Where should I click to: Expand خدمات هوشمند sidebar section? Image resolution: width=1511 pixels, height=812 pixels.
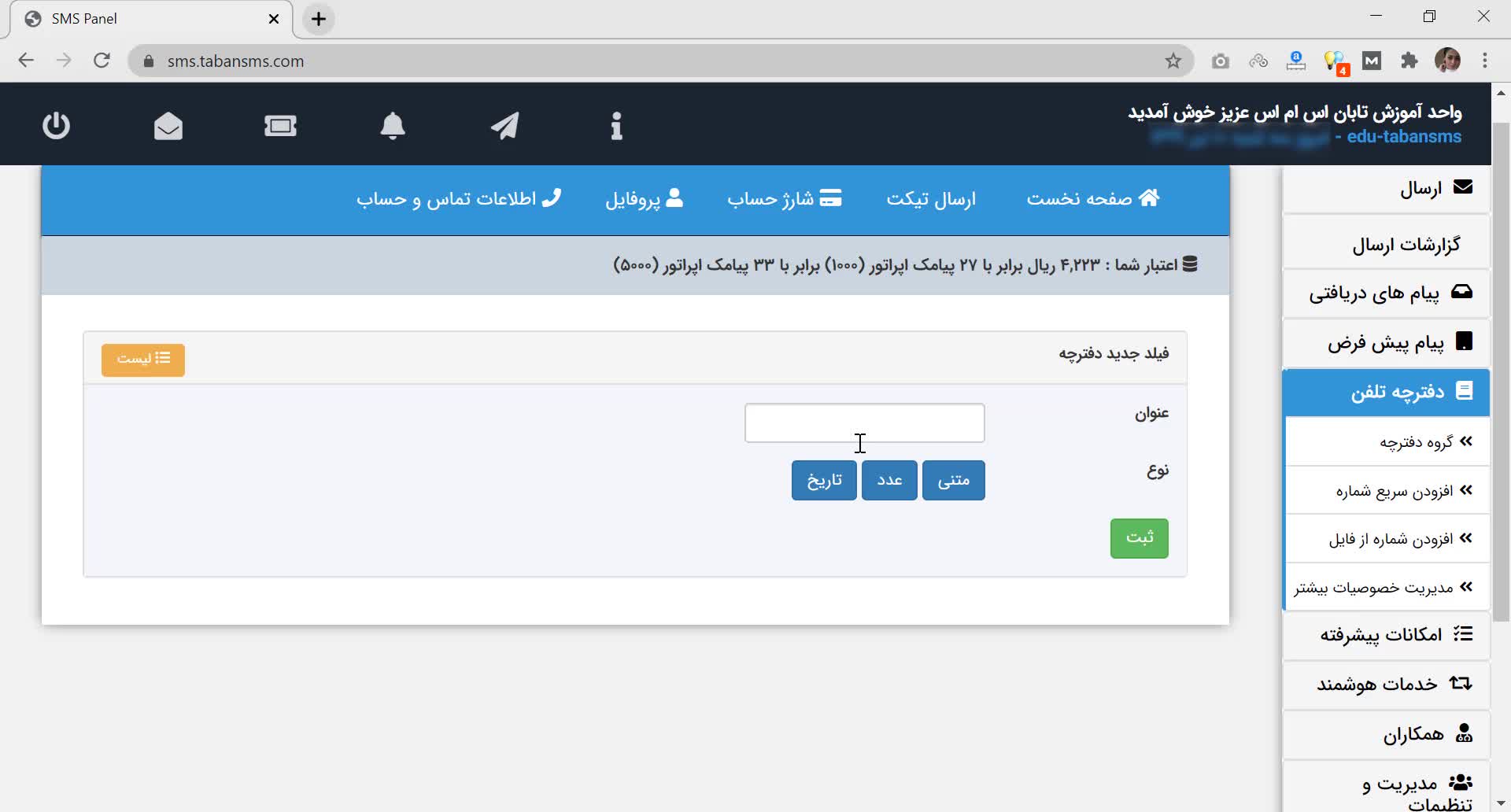(x=1386, y=685)
